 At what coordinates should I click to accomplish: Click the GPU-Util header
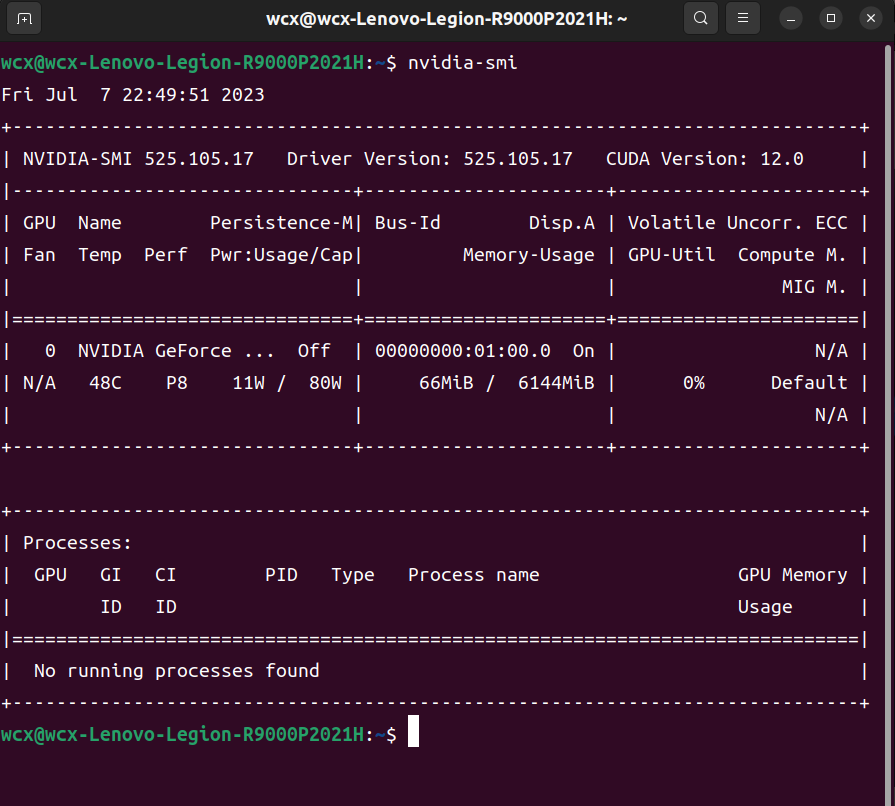point(671,255)
